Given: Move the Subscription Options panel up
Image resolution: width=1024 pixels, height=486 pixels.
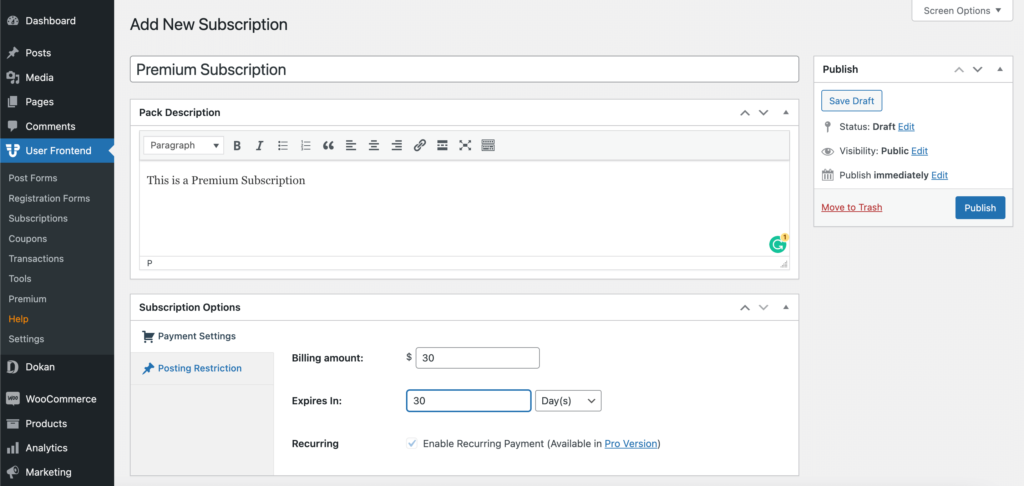Looking at the screenshot, I should (744, 307).
